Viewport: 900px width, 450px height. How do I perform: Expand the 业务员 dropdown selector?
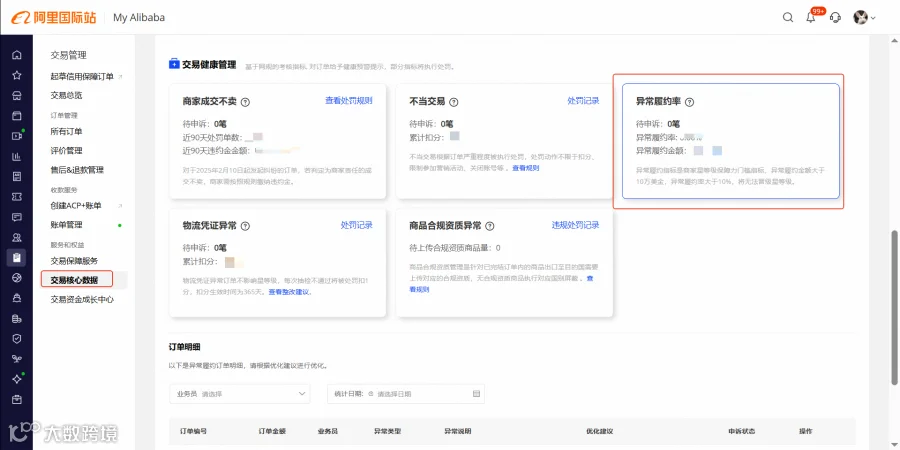[239, 394]
